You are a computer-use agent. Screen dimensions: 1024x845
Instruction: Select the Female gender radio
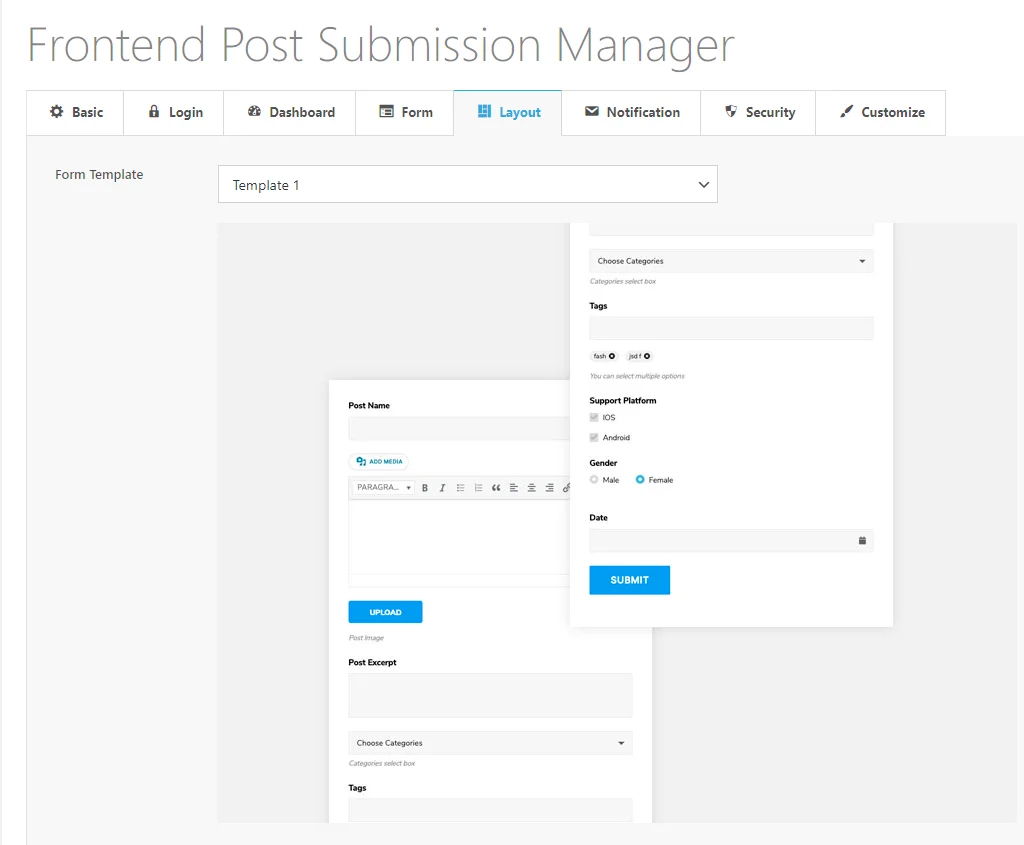[640, 479]
